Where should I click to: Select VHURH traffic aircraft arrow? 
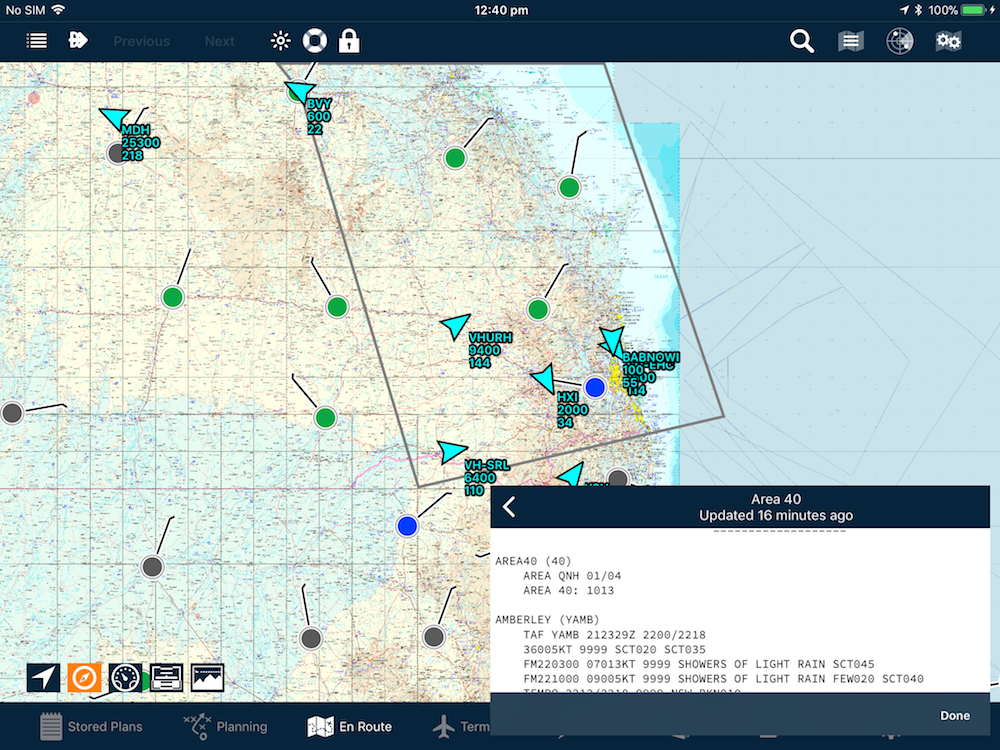pyautogui.click(x=455, y=325)
